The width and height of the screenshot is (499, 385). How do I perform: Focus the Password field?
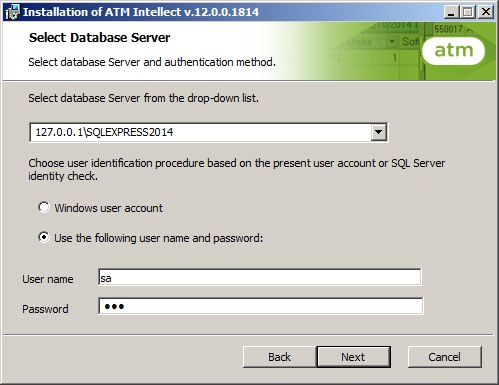(x=261, y=306)
